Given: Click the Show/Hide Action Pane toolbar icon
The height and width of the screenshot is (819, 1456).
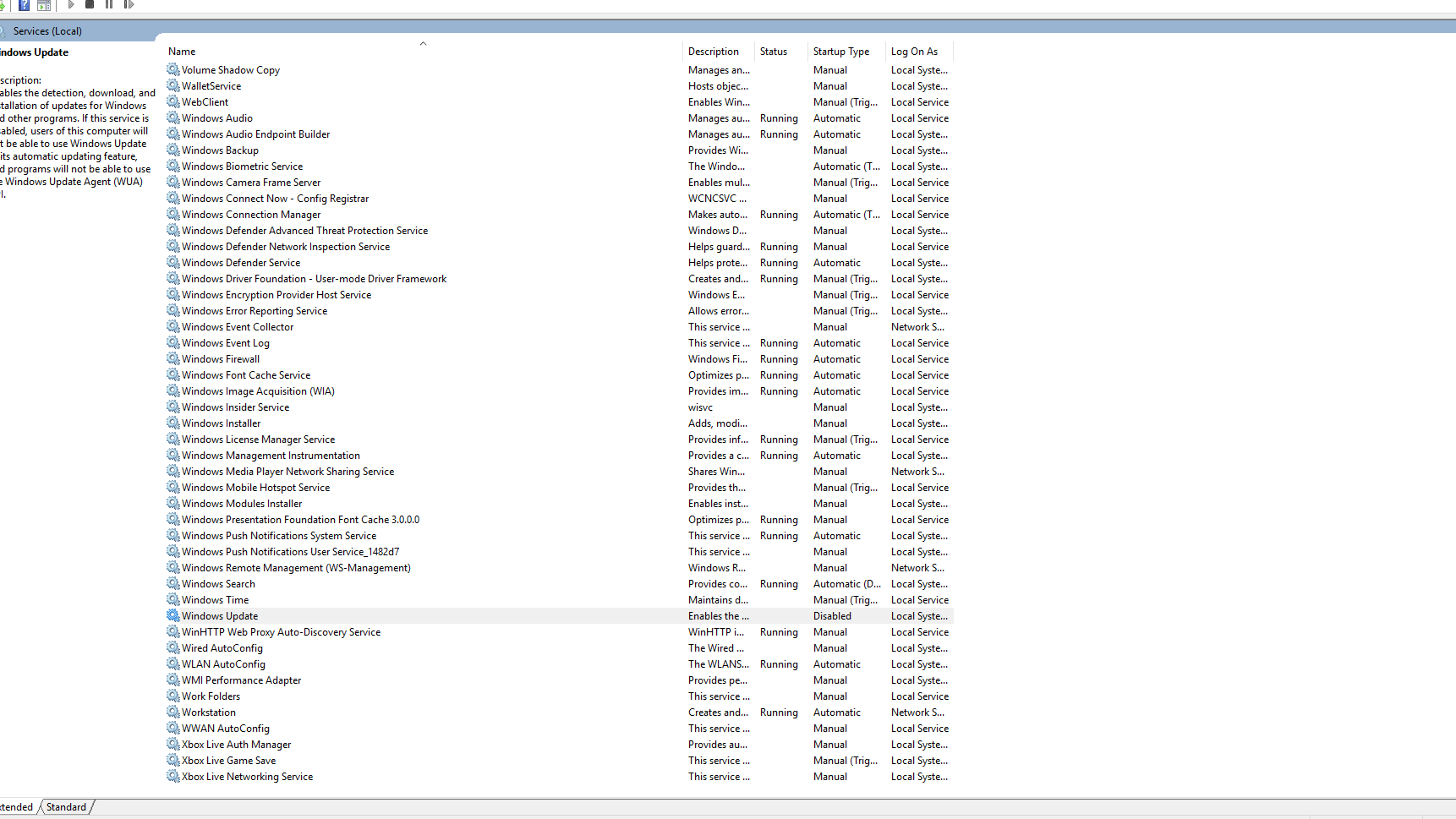Looking at the screenshot, I should pos(44,5).
